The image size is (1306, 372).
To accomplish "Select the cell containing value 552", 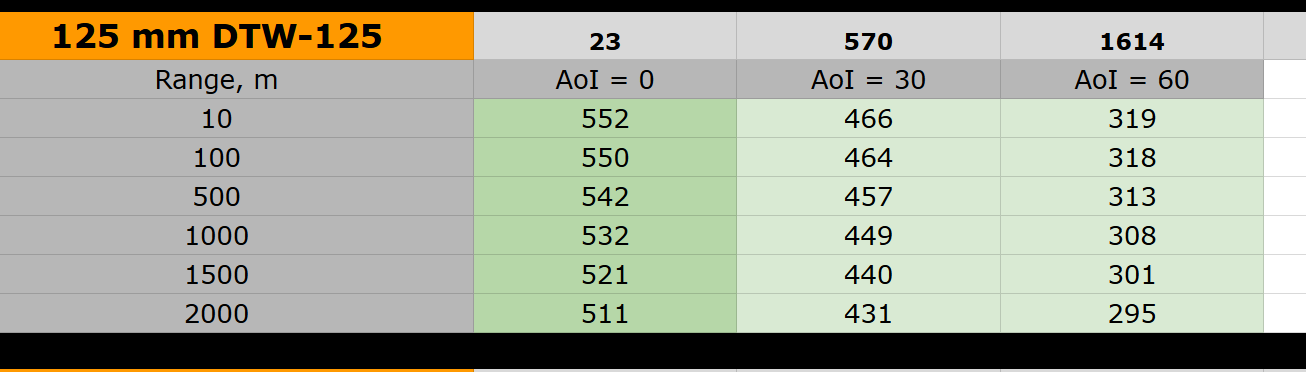I will pyautogui.click(x=605, y=119).
